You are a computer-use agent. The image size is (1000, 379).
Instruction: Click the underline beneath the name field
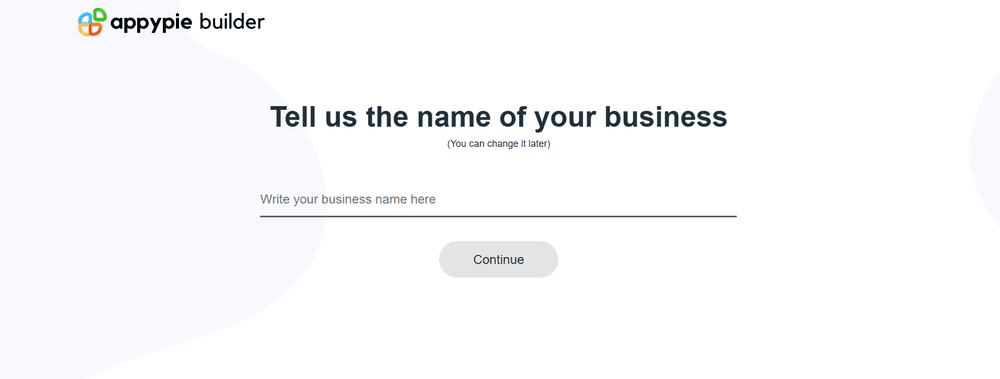click(x=498, y=216)
